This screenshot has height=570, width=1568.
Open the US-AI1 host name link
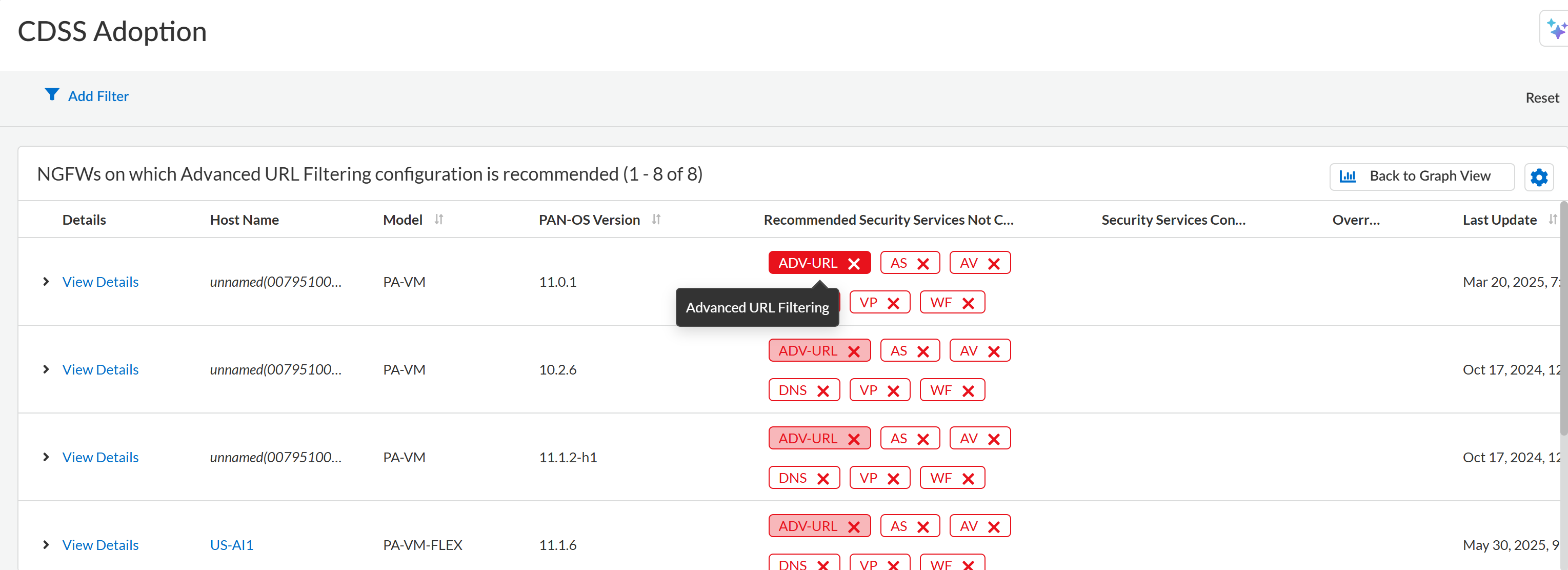231,544
